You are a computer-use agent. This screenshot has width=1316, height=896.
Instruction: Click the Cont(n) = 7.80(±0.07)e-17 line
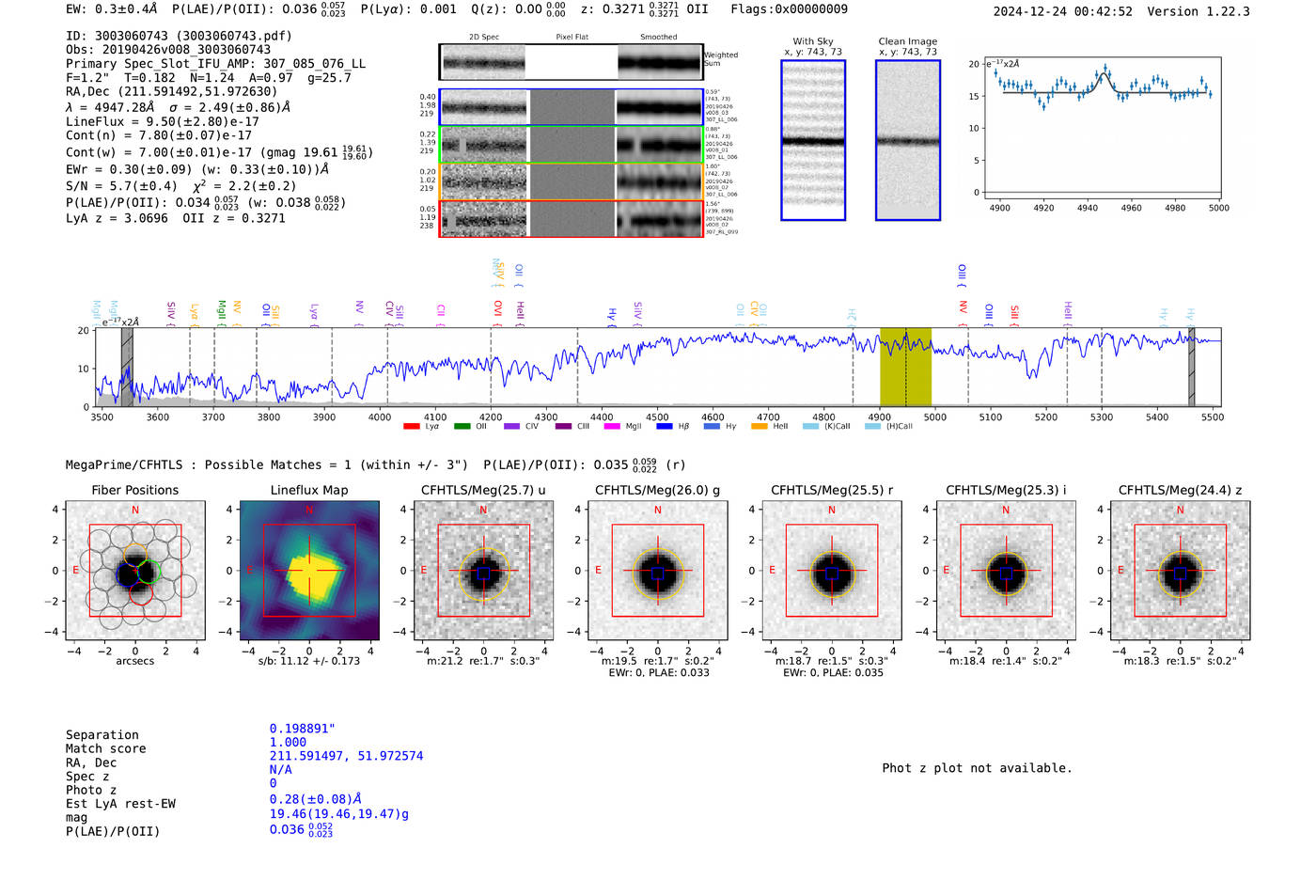(x=159, y=135)
